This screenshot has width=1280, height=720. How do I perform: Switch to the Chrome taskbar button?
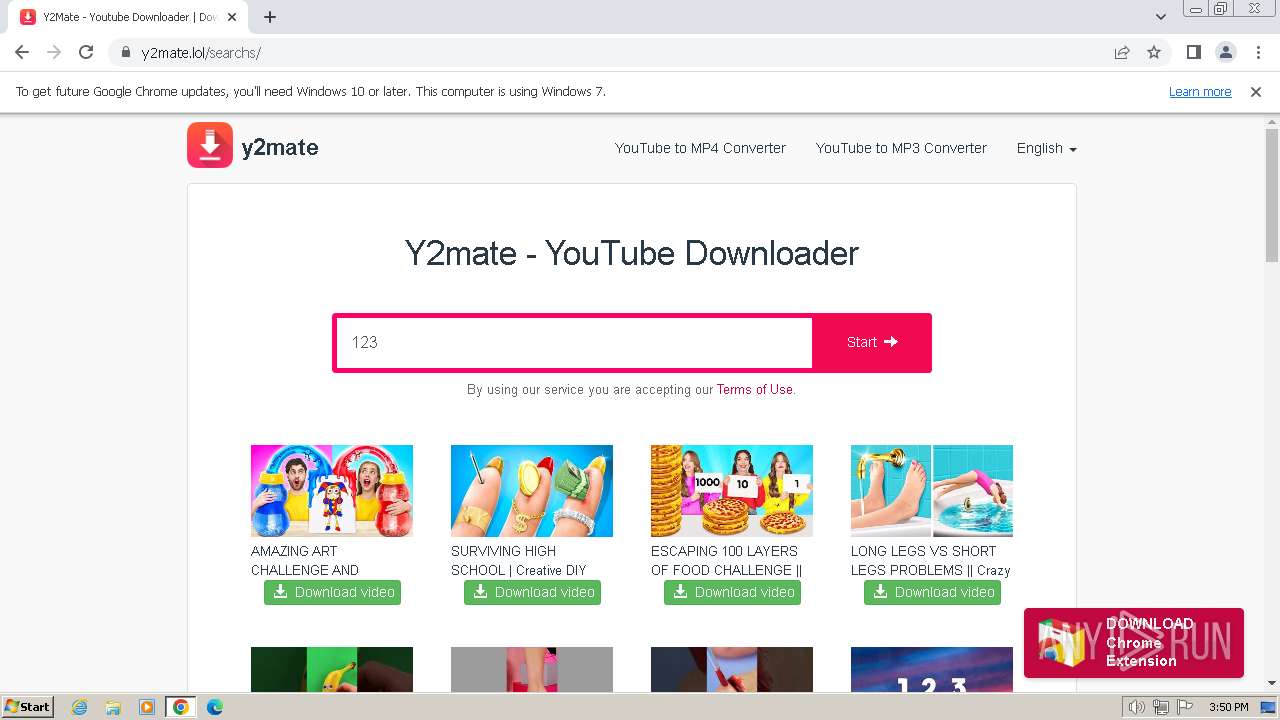tap(180, 707)
